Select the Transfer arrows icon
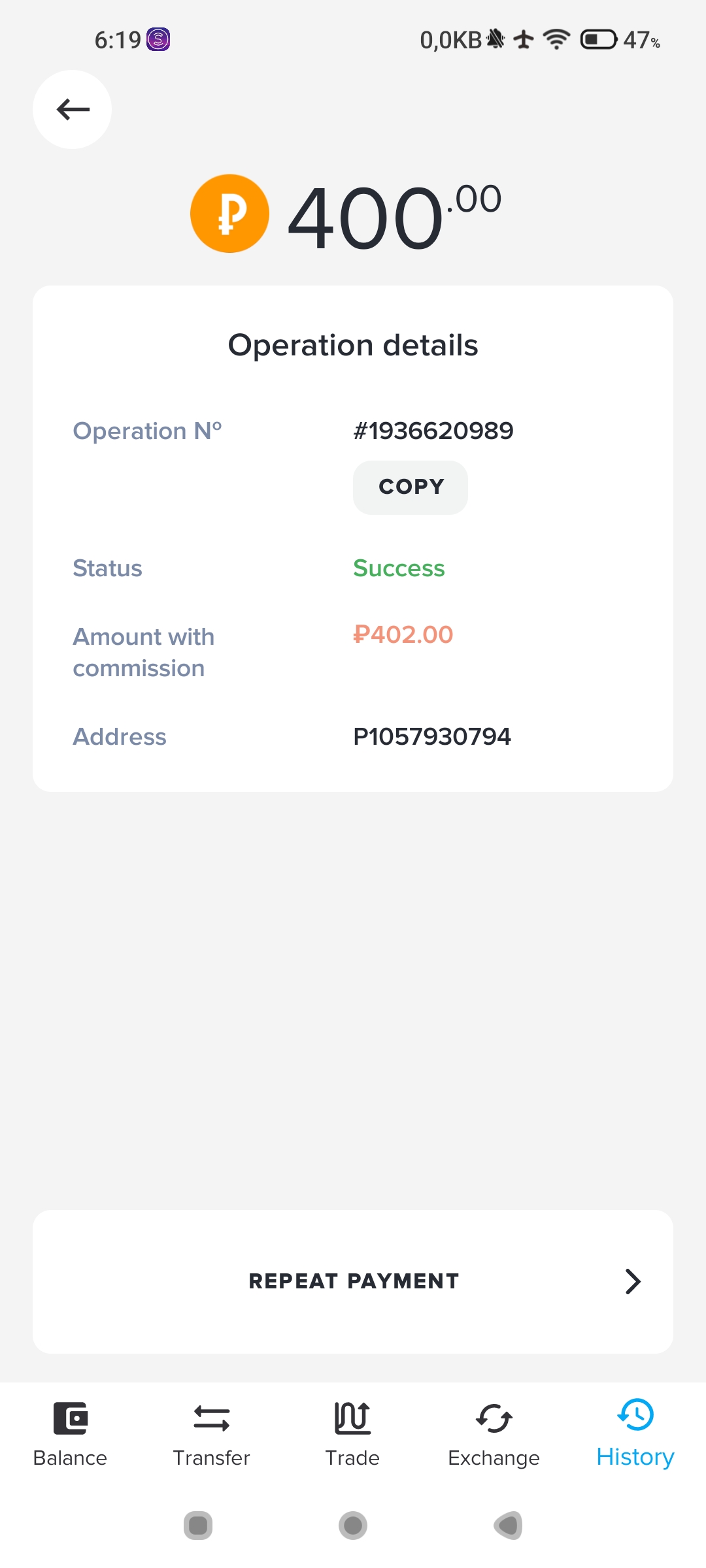The height and width of the screenshot is (1568, 706). tap(212, 1418)
